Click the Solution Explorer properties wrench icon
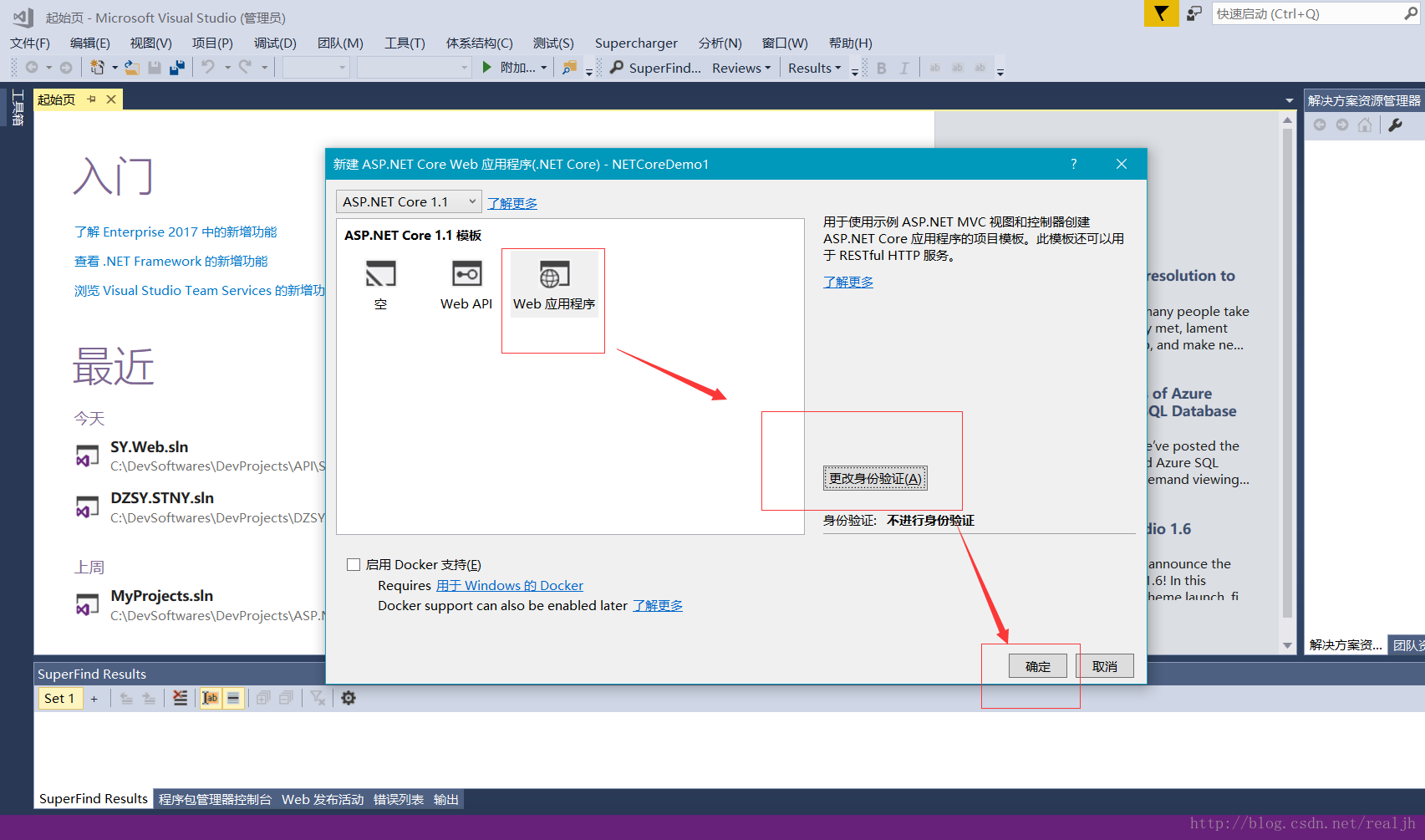This screenshot has width=1425, height=840. [x=1395, y=125]
